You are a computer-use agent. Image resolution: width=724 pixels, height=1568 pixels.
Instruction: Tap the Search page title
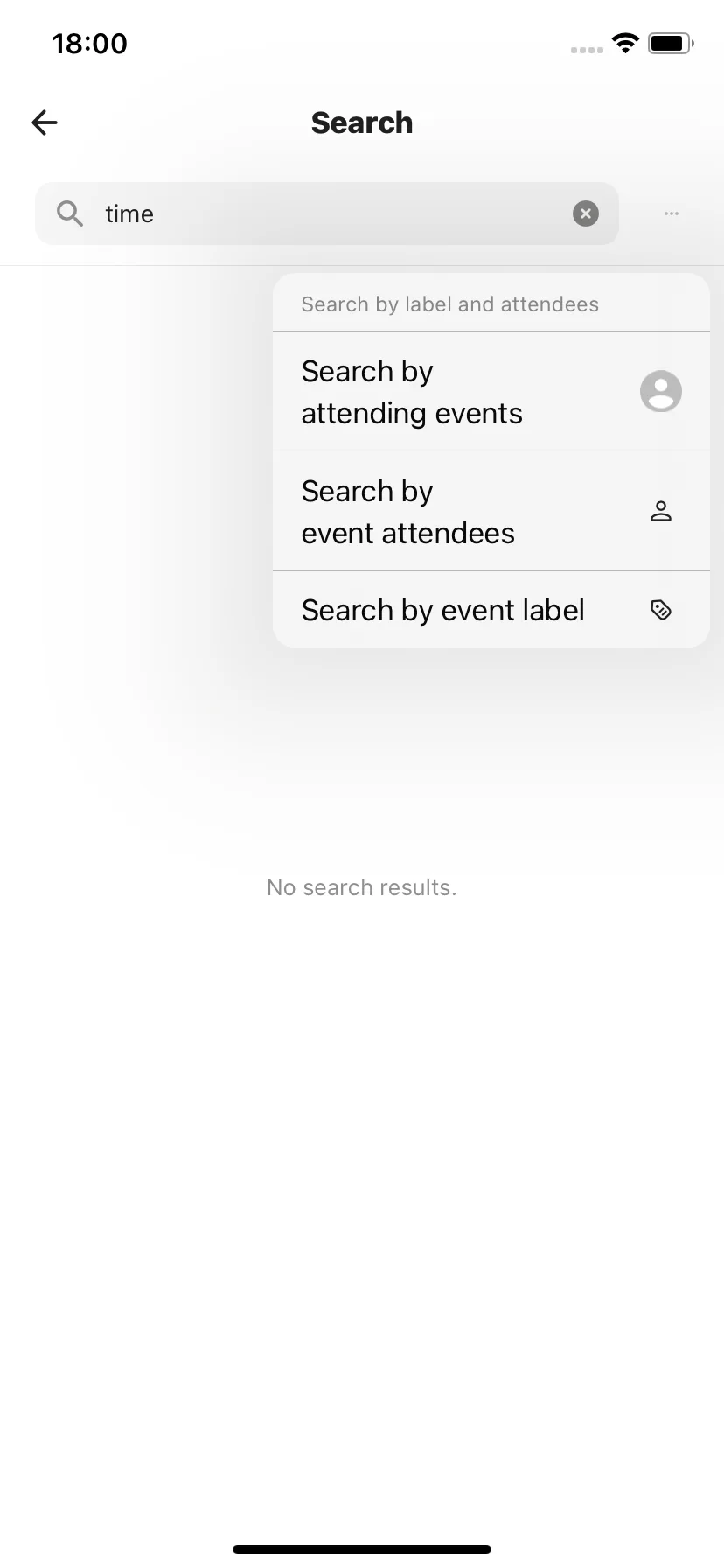[362, 122]
